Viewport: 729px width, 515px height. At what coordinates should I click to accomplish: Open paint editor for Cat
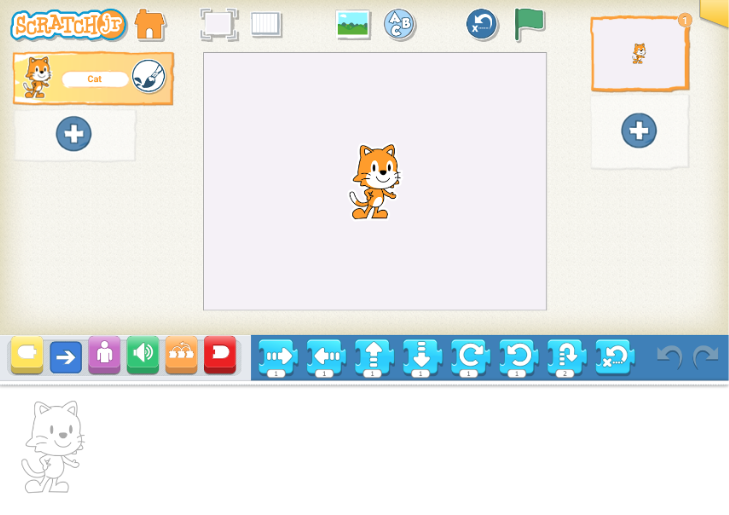coord(149,77)
